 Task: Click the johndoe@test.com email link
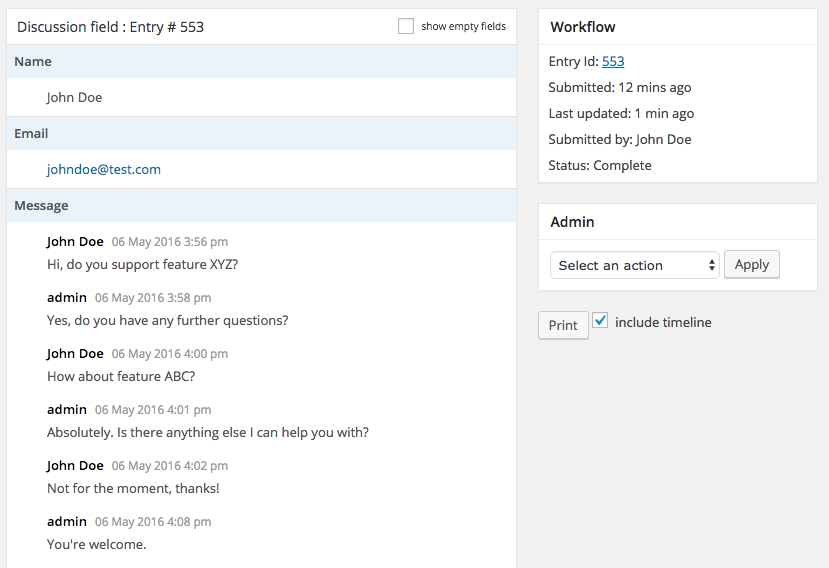pos(104,169)
